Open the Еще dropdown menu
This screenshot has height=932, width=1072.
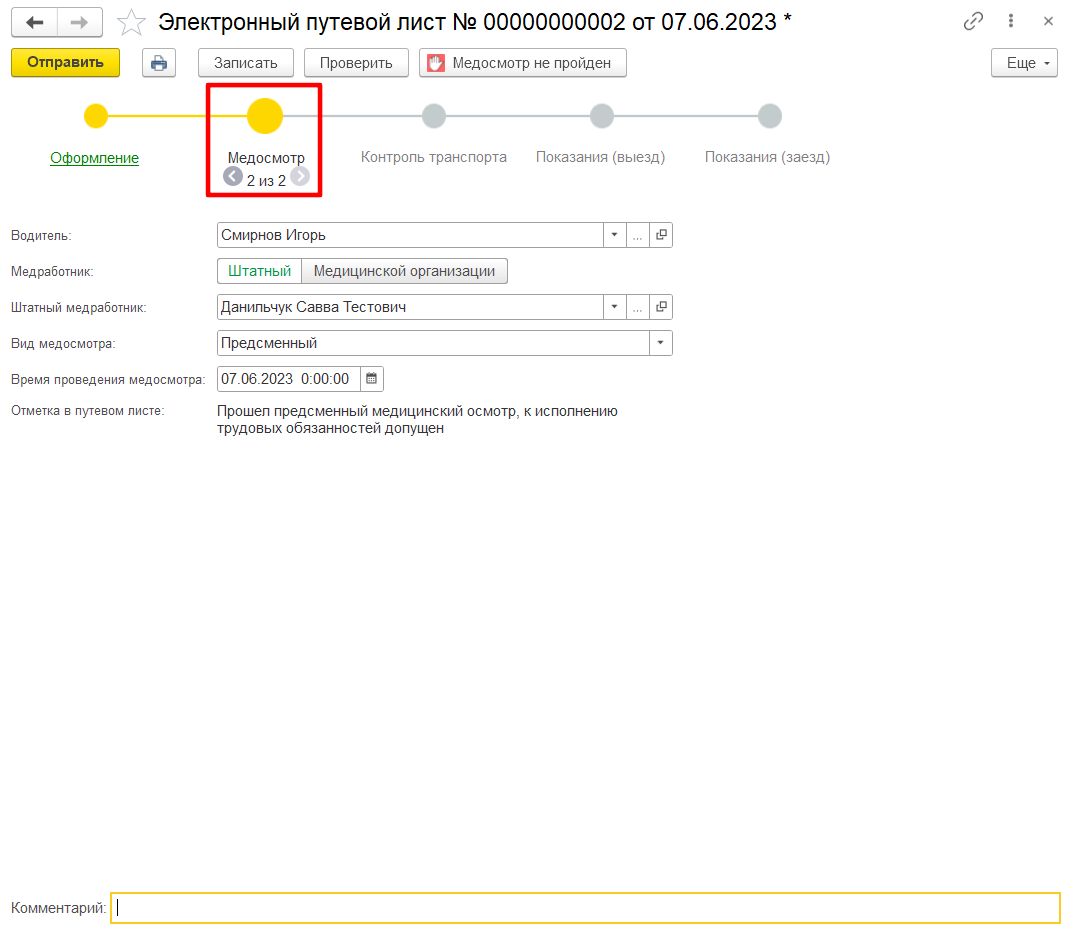1024,63
